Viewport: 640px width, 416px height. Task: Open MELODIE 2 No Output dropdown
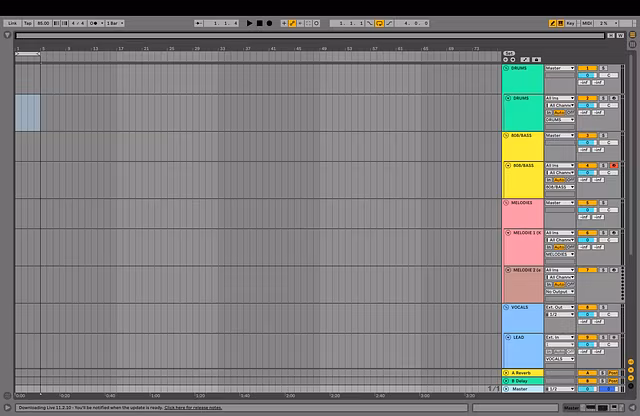[x=560, y=291]
